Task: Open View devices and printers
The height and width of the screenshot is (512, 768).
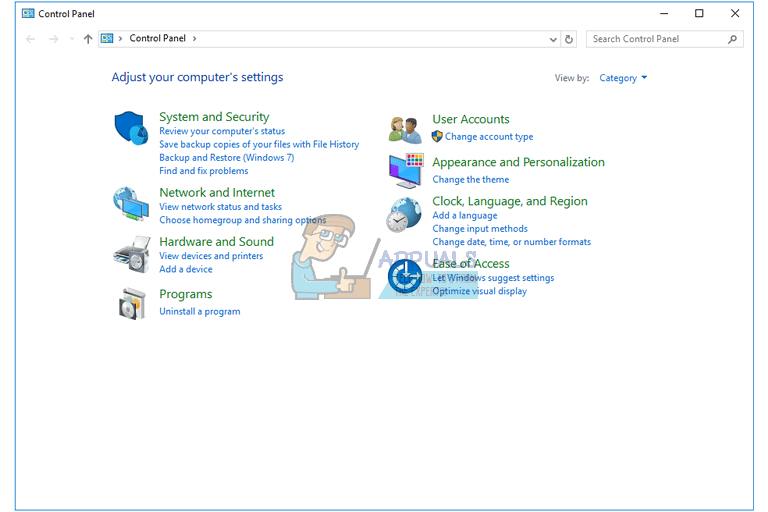Action: tap(211, 256)
